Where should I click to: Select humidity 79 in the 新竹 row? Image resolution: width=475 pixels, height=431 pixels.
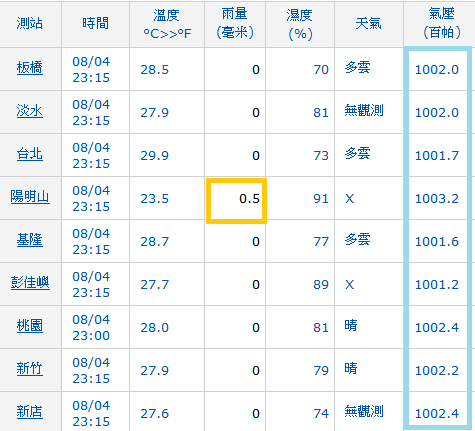click(x=321, y=371)
